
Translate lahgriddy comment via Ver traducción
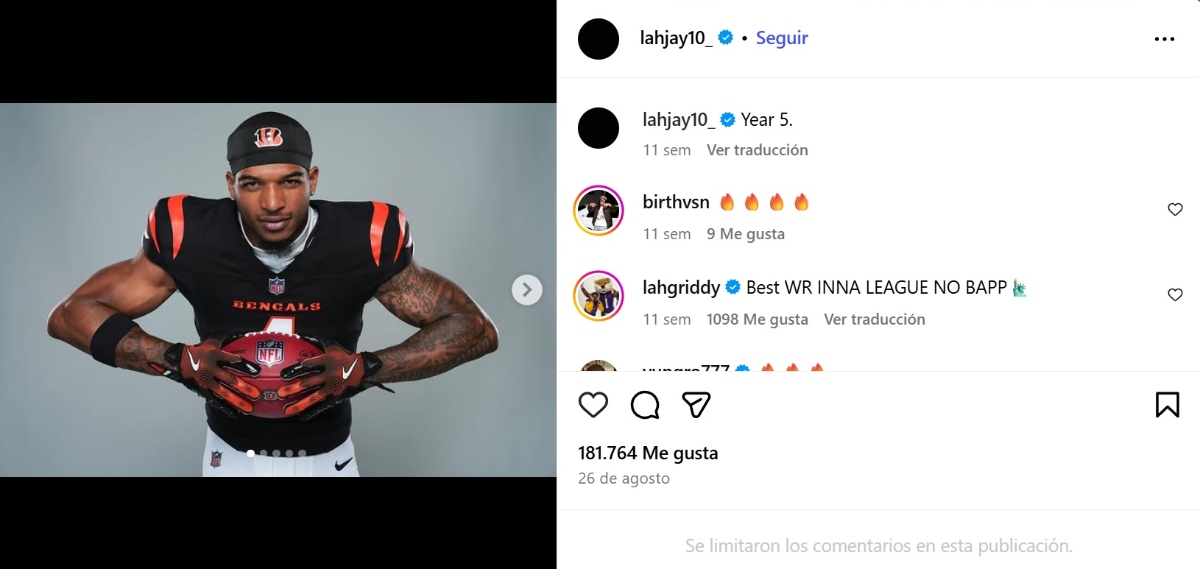point(874,320)
